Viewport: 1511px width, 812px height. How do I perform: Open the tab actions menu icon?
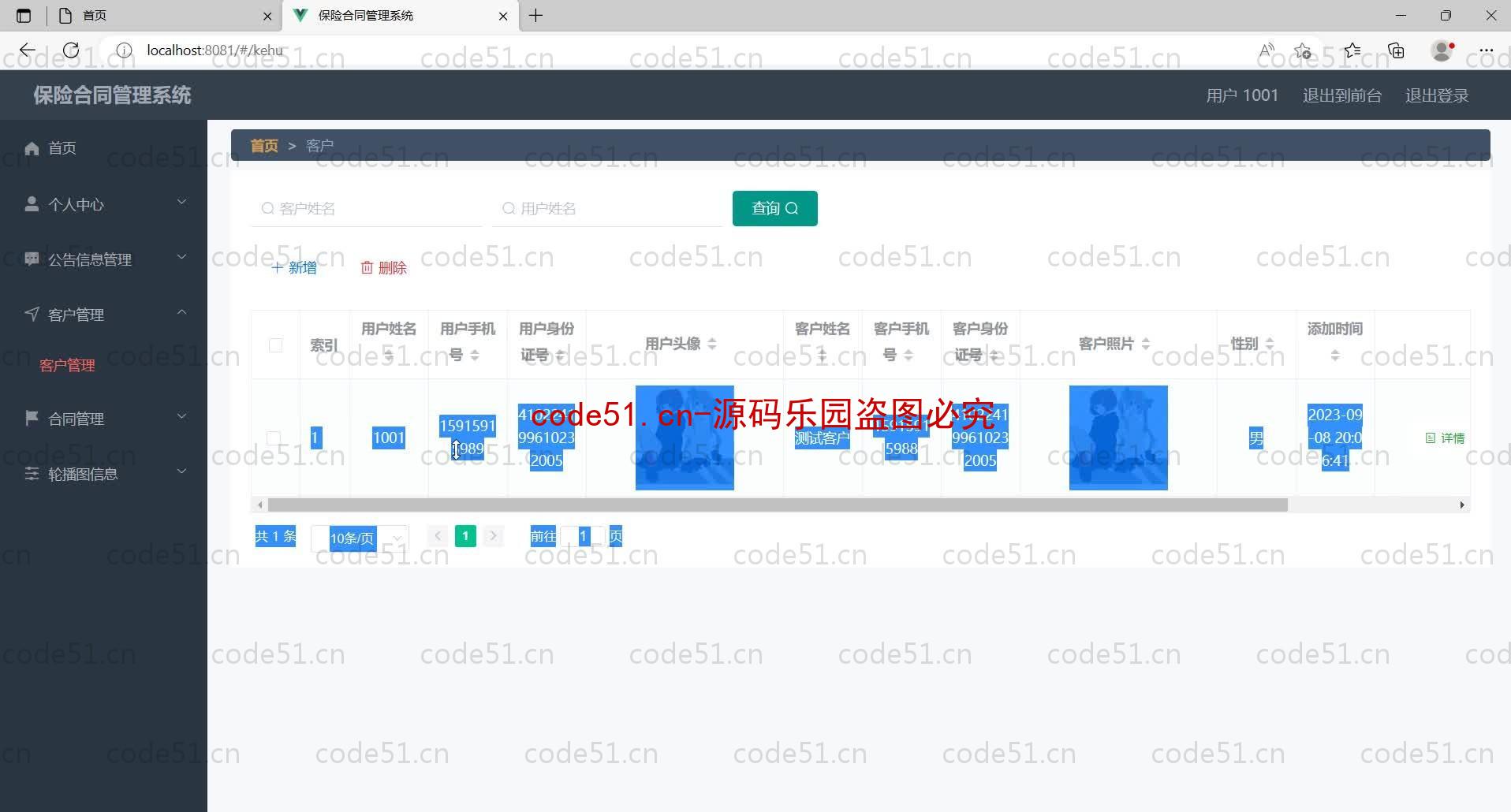[24, 16]
